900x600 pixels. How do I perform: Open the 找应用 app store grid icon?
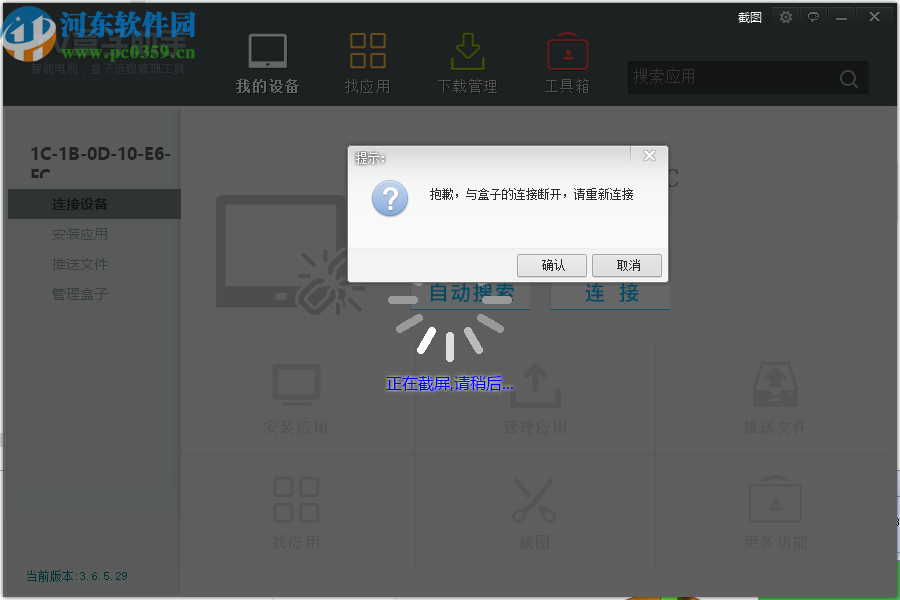click(x=367, y=48)
